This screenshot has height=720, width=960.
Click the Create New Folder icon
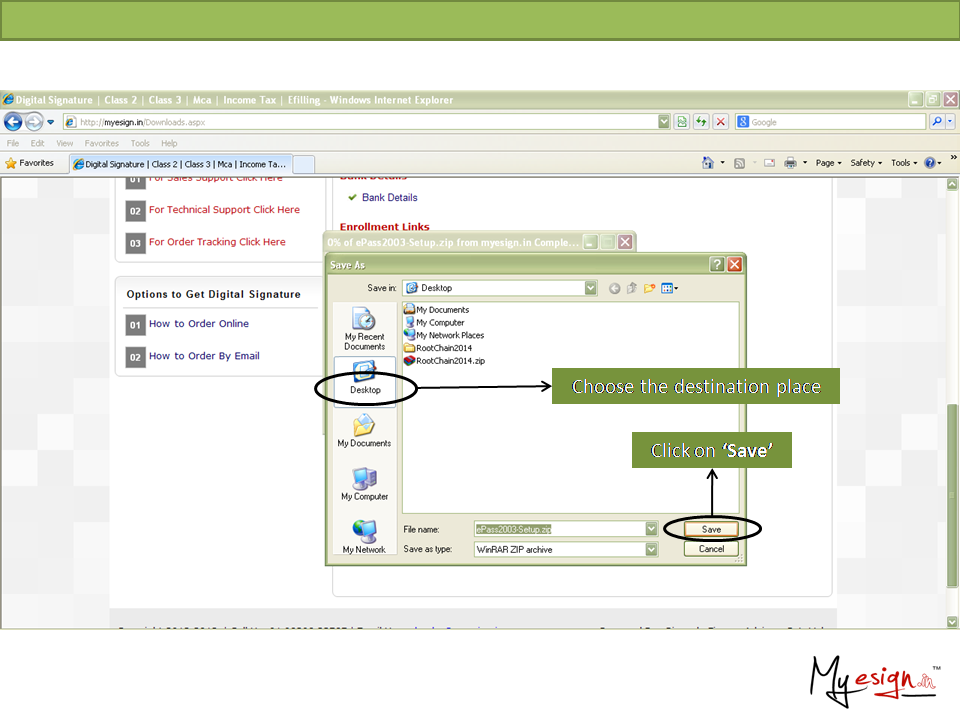point(649,288)
